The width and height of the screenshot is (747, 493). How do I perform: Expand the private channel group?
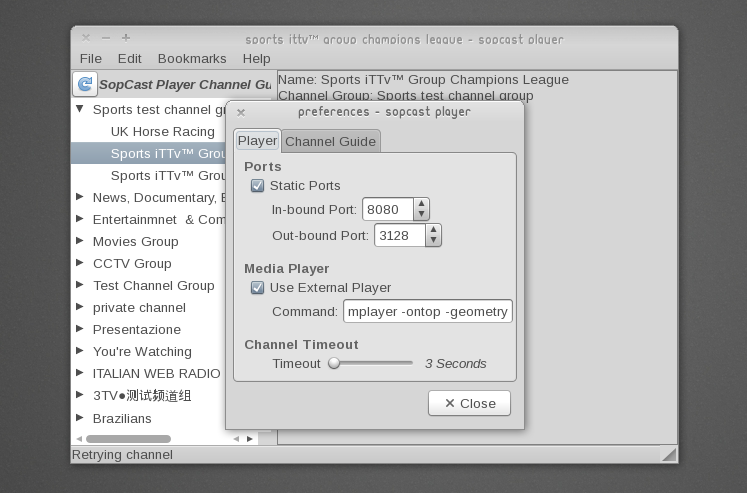(80, 307)
